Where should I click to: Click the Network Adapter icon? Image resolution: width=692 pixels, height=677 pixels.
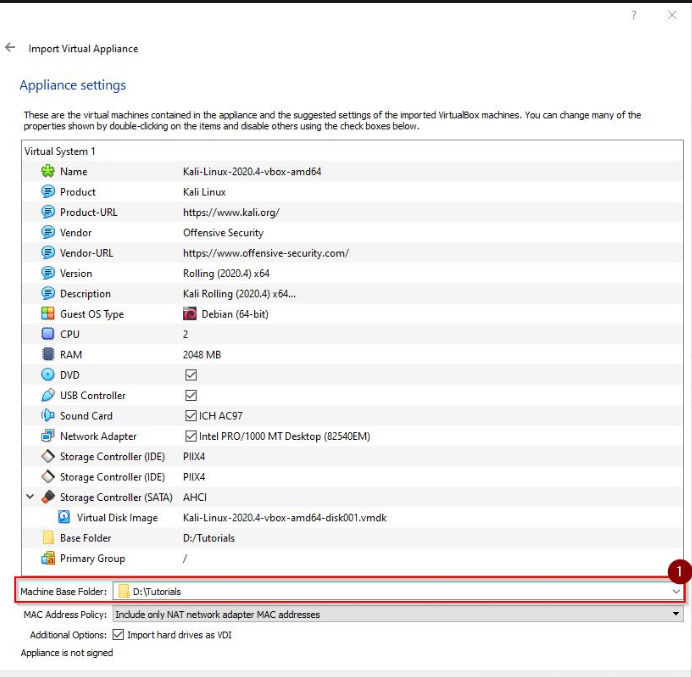[x=48, y=436]
